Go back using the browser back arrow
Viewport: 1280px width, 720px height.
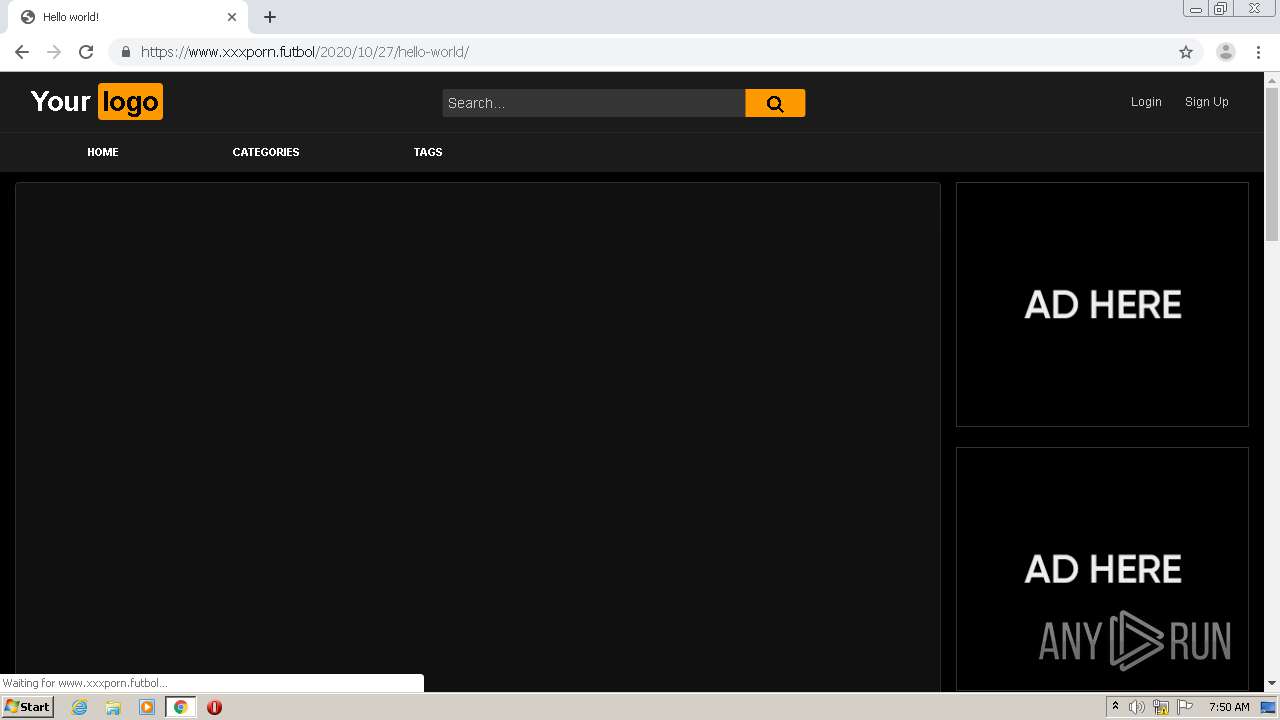tap(22, 52)
